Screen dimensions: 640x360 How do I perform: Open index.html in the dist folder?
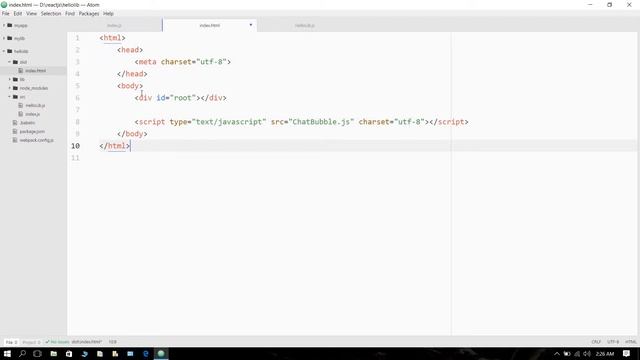point(36,71)
